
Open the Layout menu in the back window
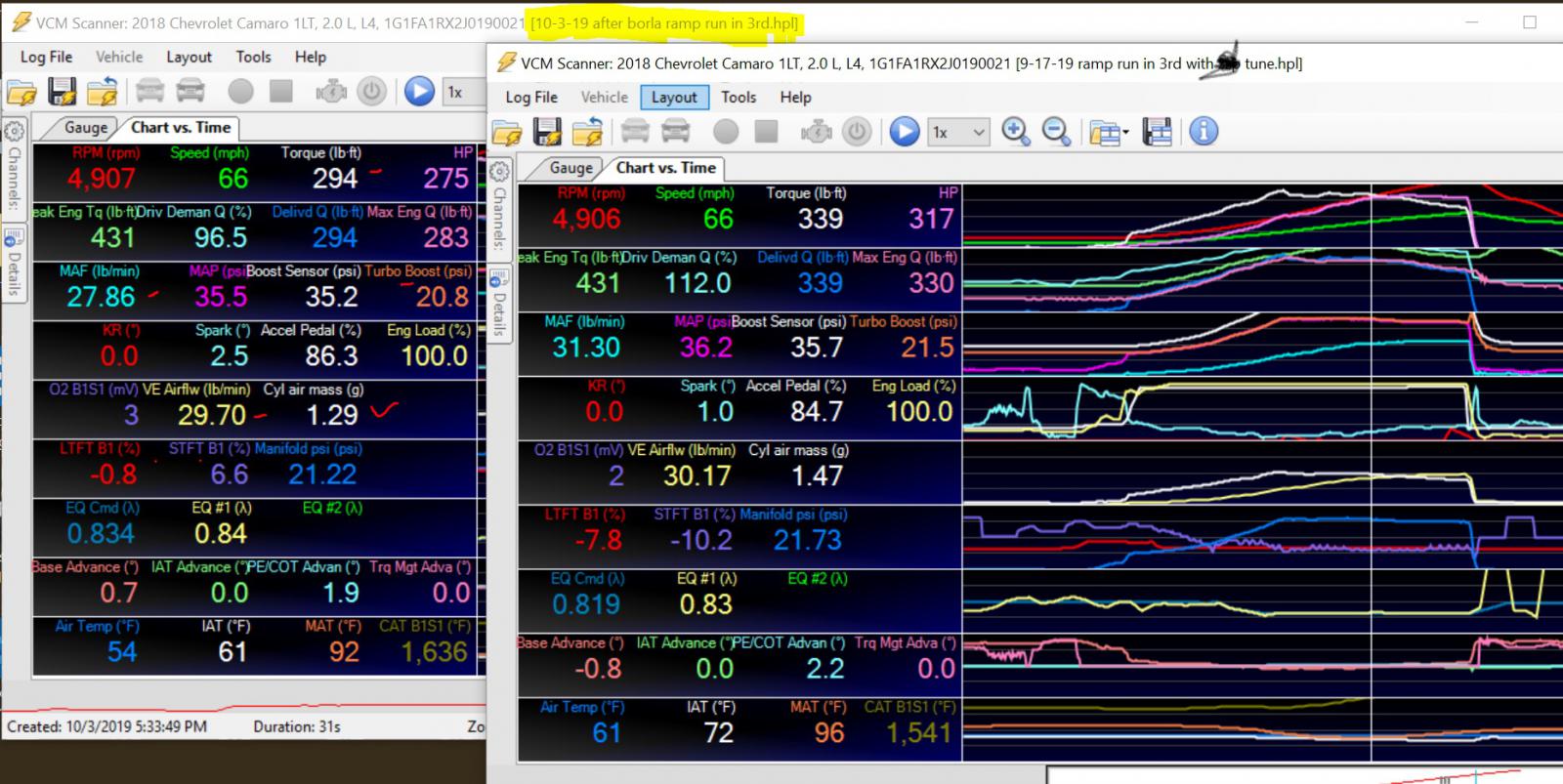[x=189, y=57]
